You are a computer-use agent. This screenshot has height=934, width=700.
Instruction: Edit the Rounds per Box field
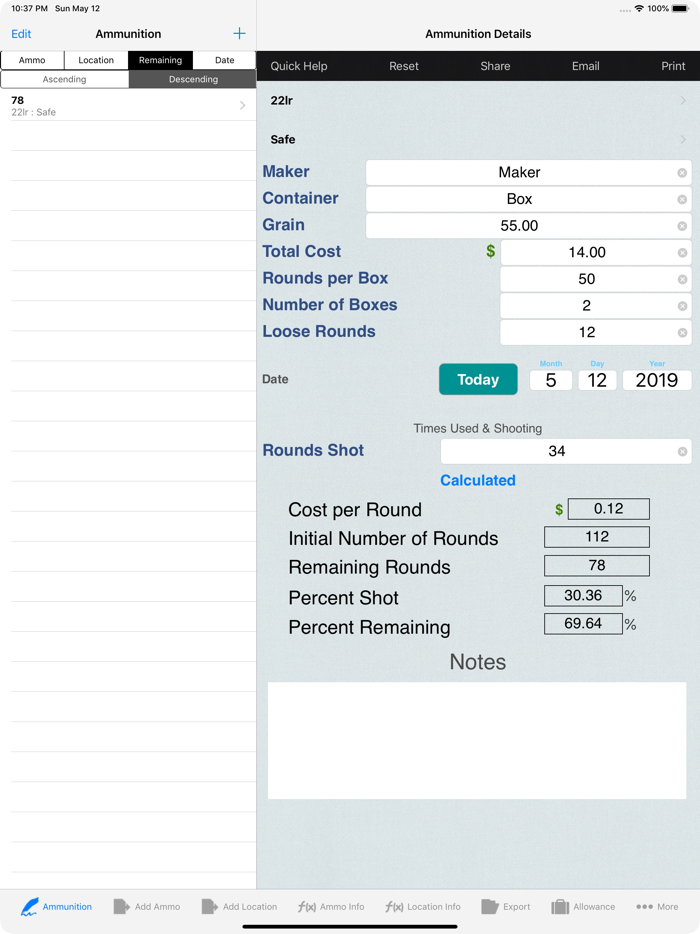coord(596,279)
